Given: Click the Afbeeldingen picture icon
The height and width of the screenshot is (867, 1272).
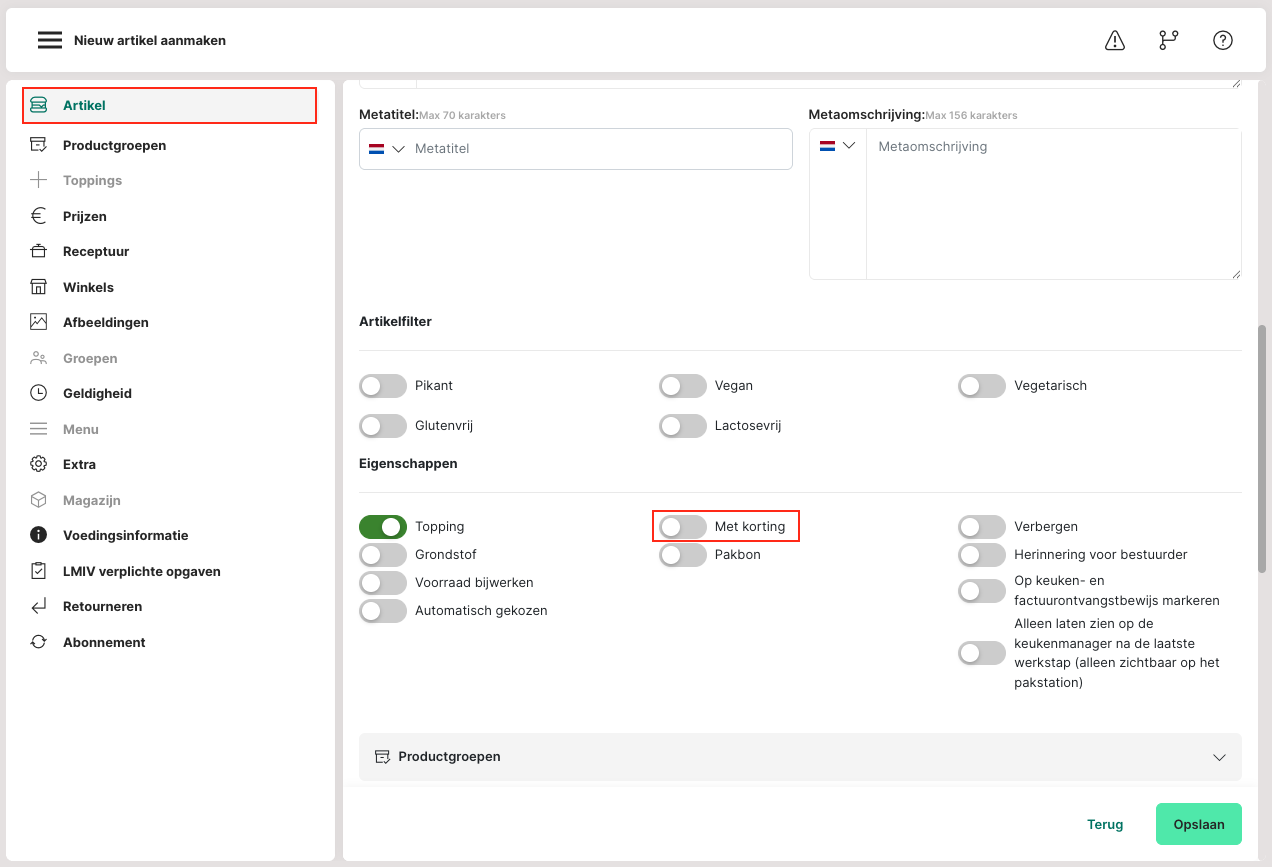Looking at the screenshot, I should click(x=39, y=322).
